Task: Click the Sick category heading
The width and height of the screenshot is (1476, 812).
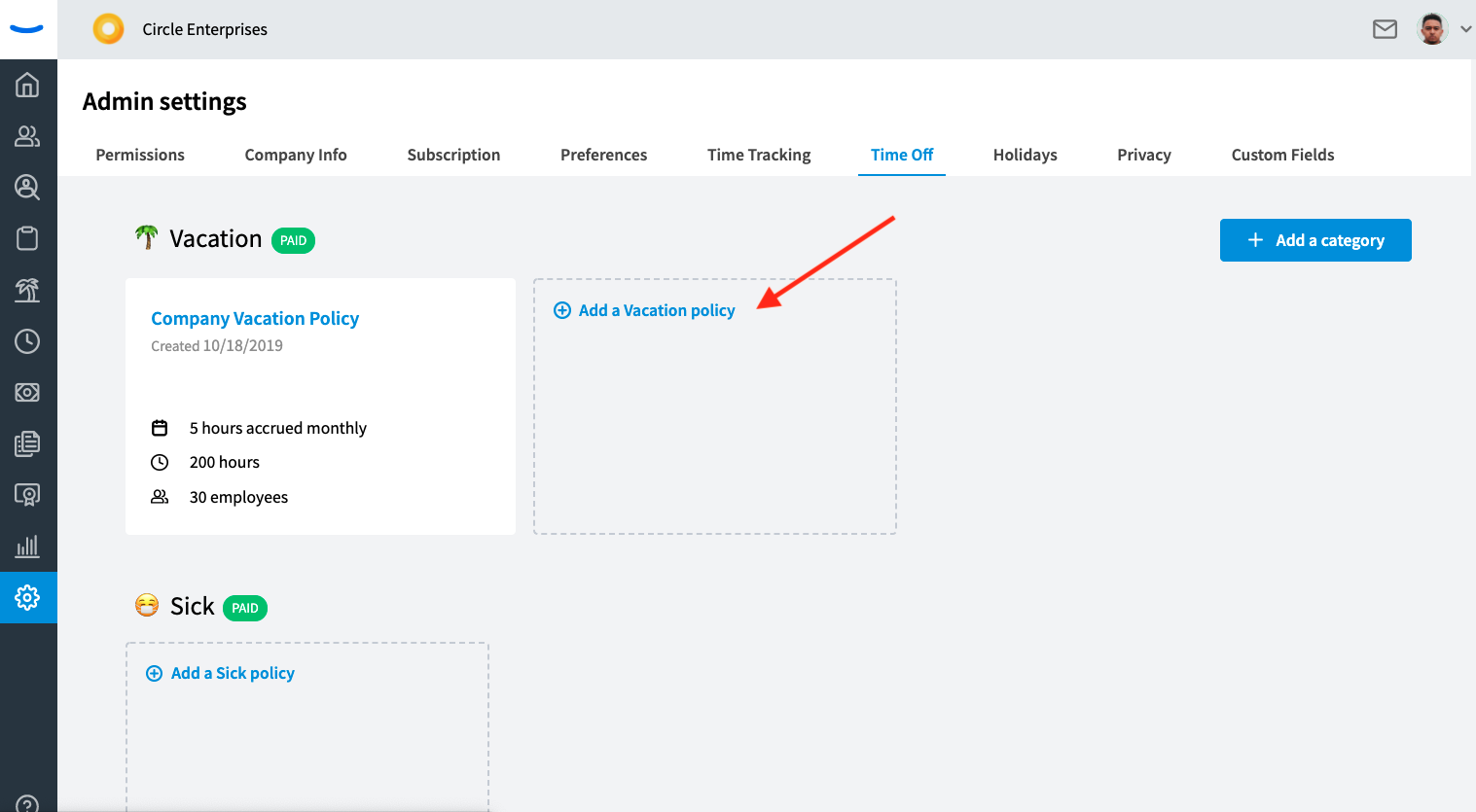Action: pyautogui.click(x=192, y=606)
